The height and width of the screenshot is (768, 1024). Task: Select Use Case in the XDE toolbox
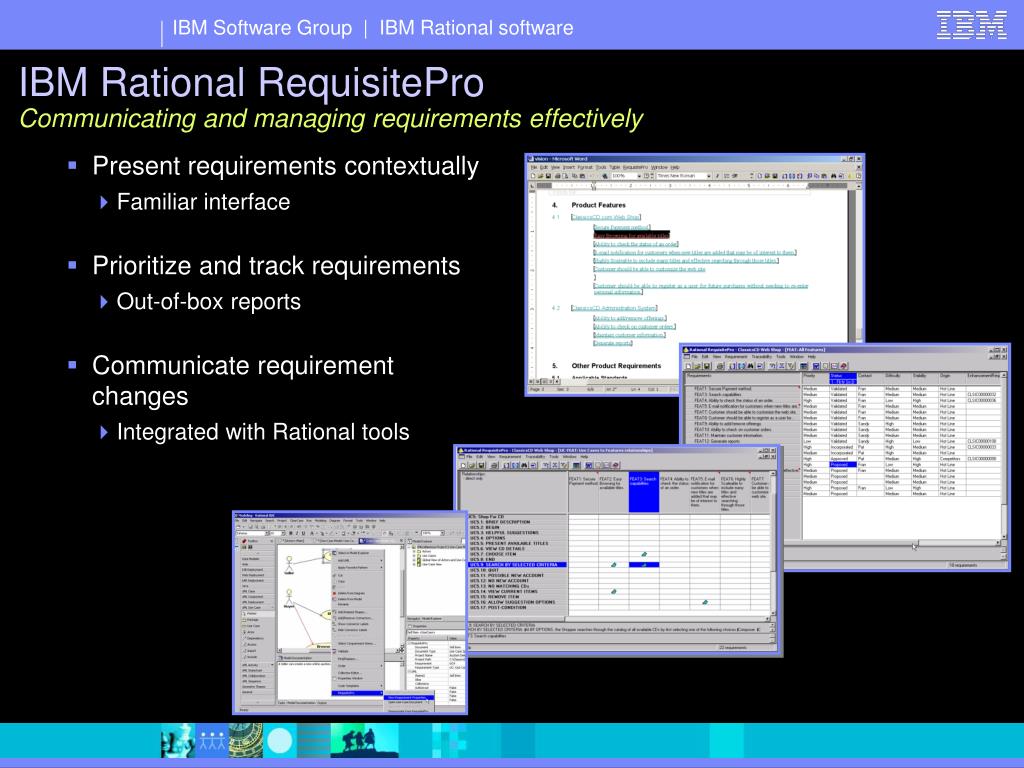[253, 626]
